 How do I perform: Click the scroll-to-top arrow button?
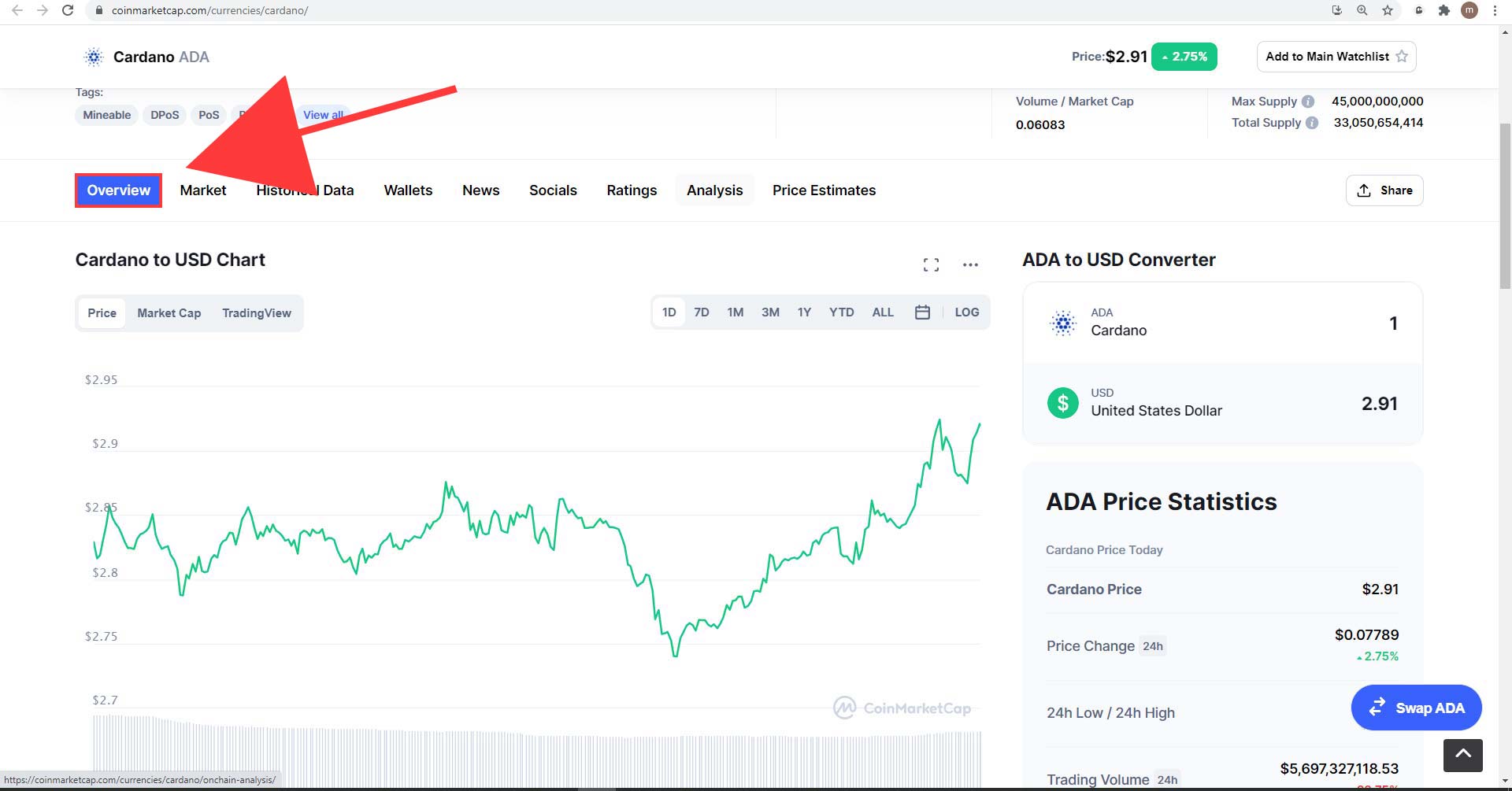pos(1463,756)
